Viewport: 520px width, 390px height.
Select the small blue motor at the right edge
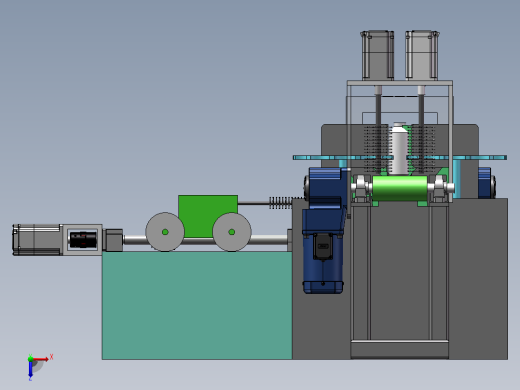point(487,183)
